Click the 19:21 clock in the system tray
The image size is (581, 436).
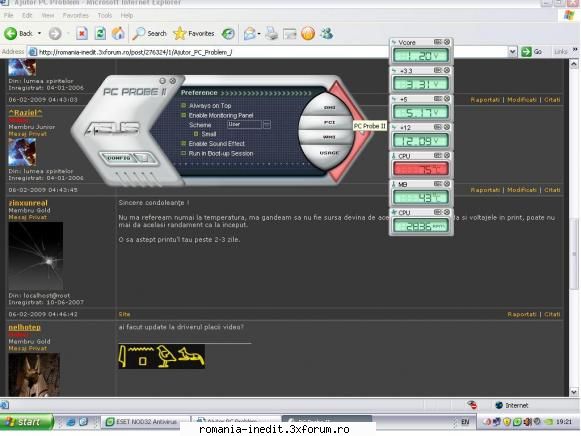tap(564, 422)
